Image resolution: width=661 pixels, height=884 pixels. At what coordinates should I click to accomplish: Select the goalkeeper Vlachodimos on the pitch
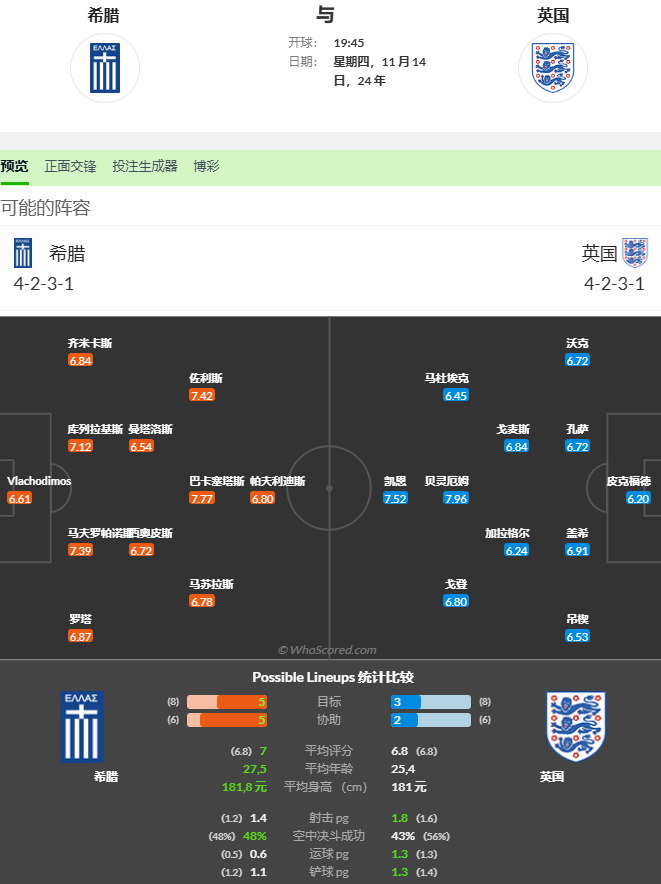pos(39,481)
